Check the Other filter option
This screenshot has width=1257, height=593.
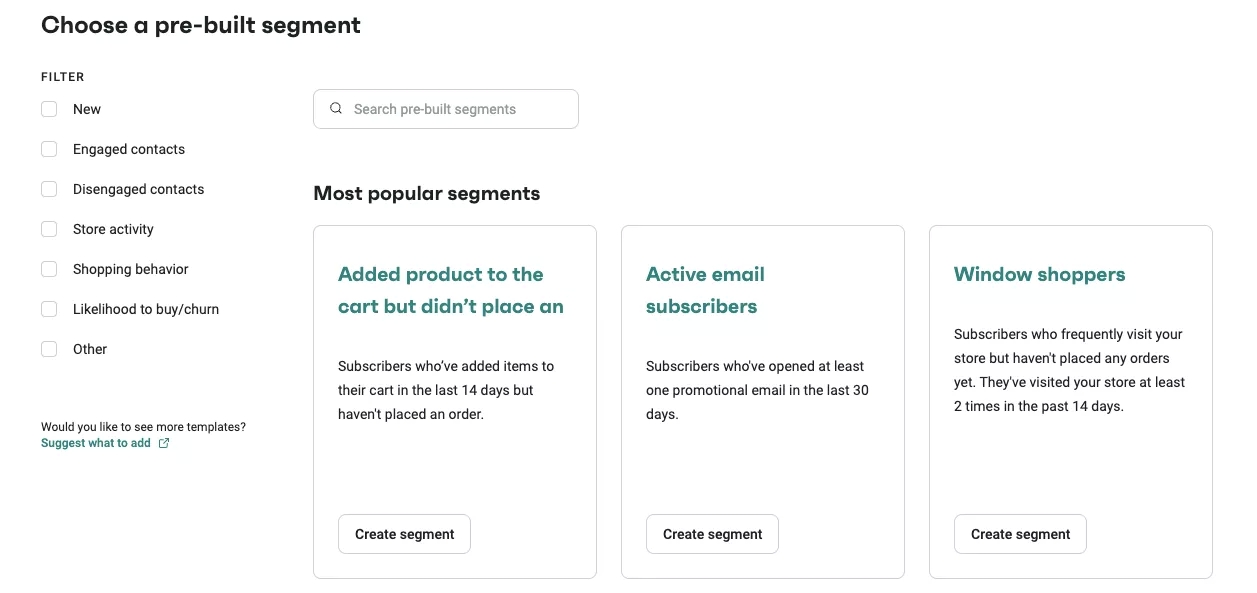tap(49, 349)
